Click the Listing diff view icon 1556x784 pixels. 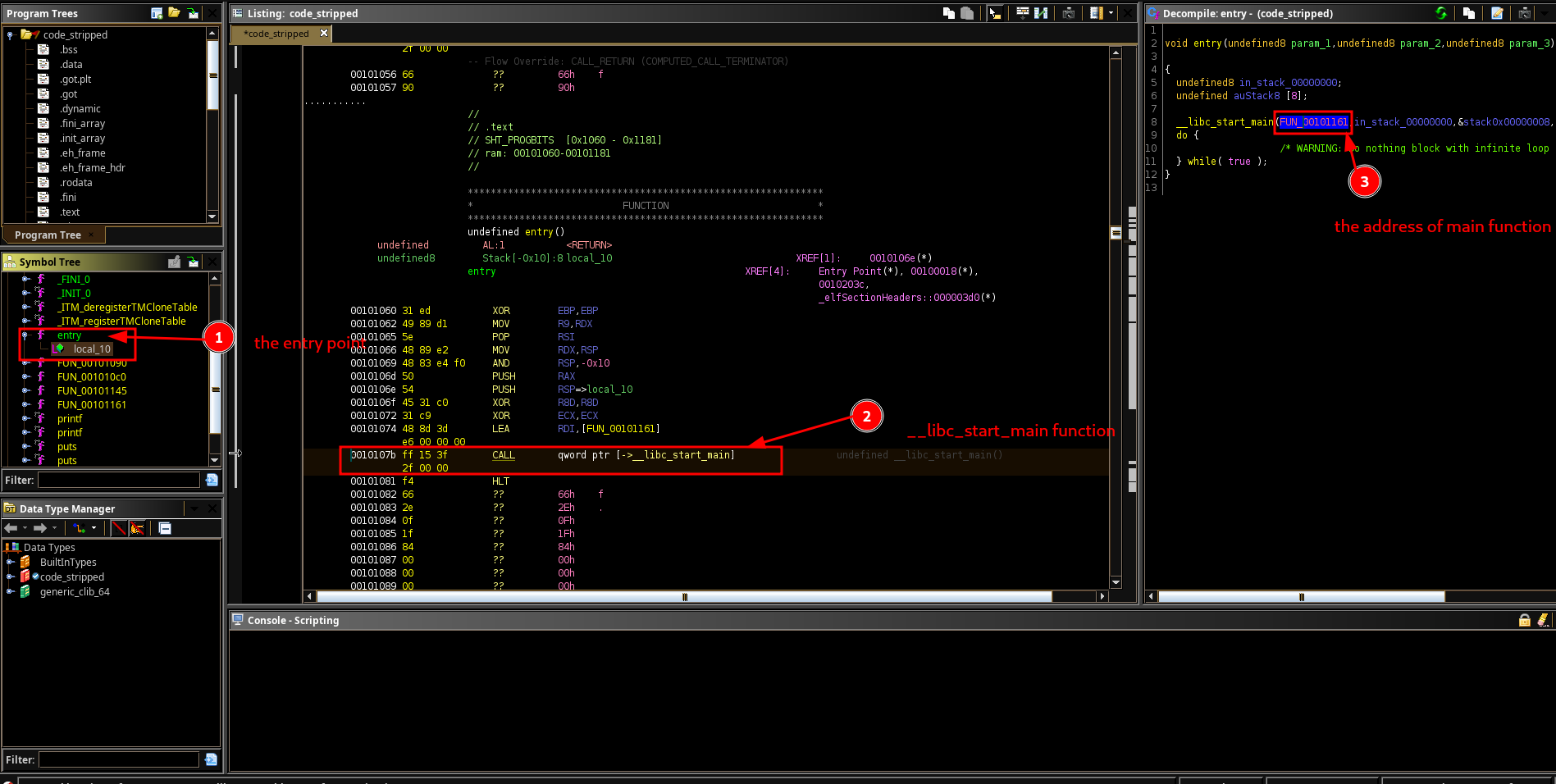(1041, 13)
